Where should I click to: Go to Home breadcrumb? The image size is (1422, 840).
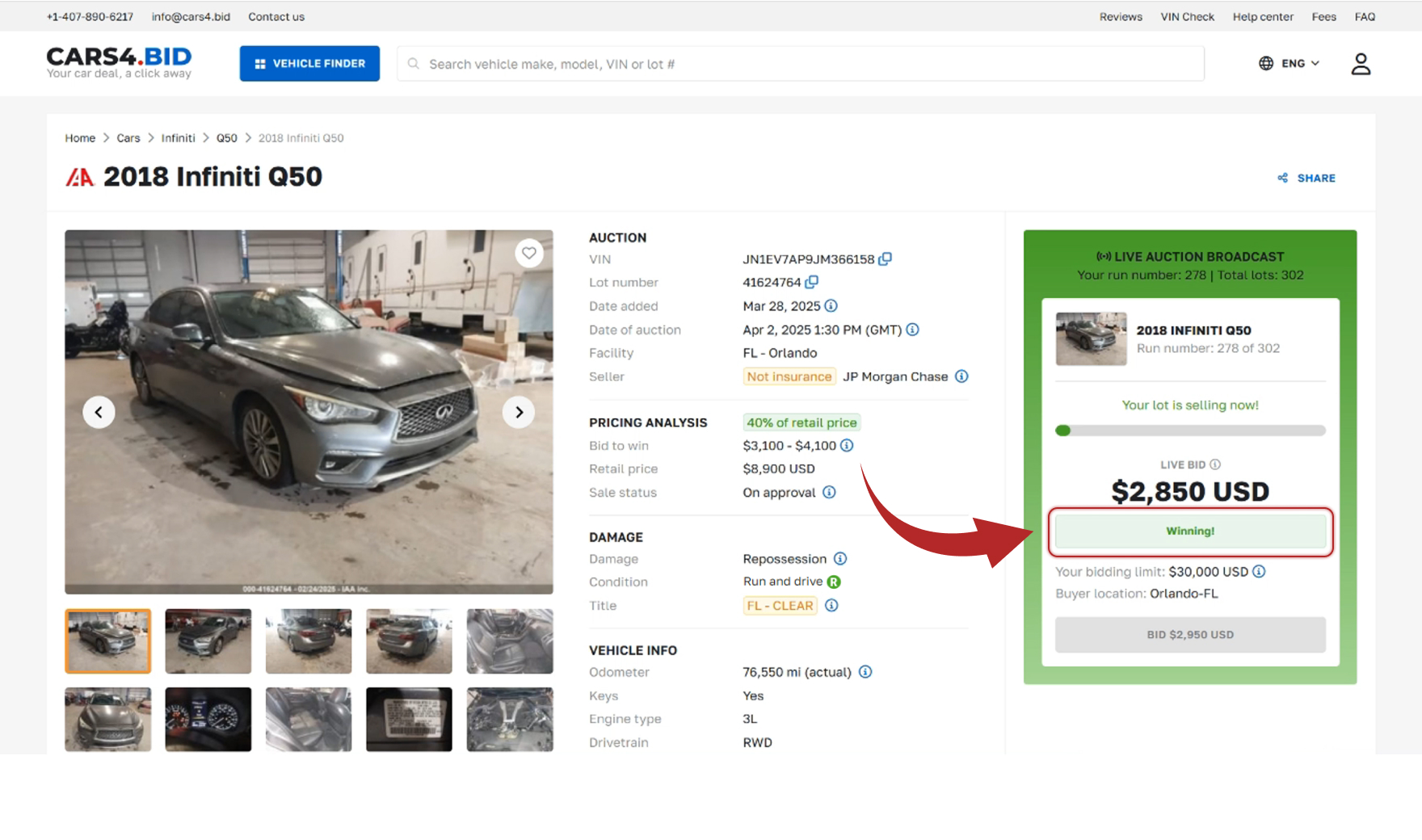(x=80, y=138)
